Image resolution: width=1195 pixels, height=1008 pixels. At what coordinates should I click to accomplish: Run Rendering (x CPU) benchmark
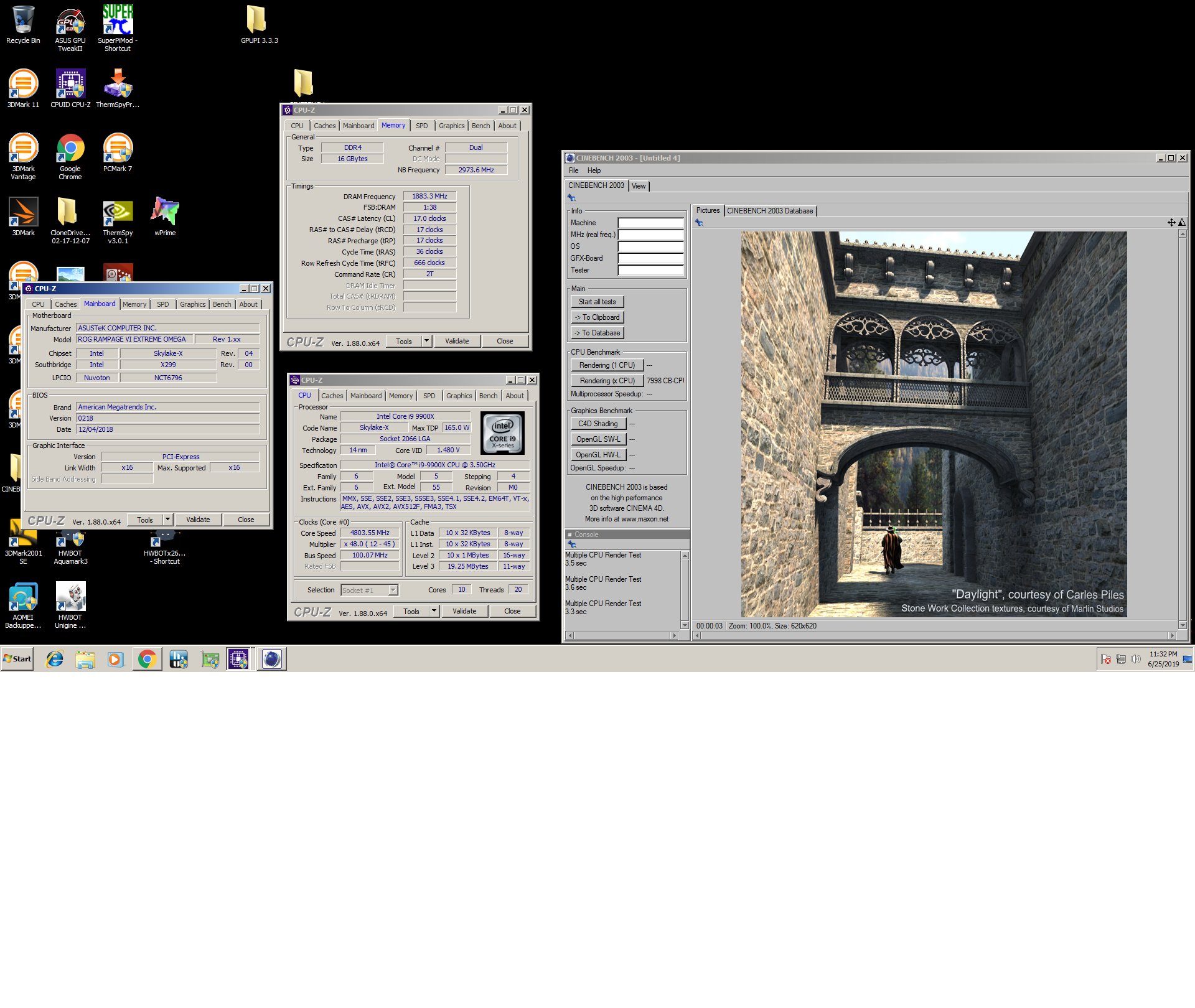coord(607,381)
